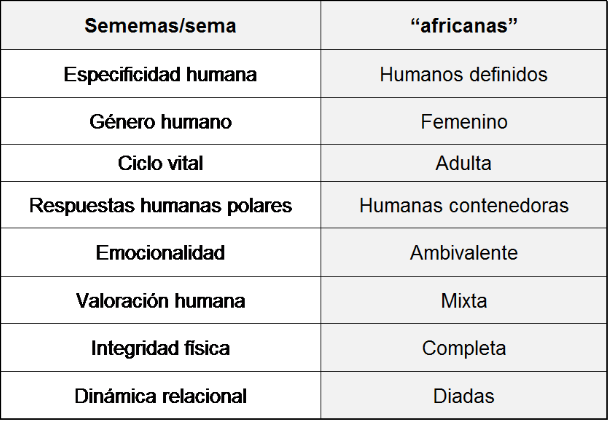Click the "Dinámica relacional" row label
This screenshot has height=421, width=609.
pos(160,396)
